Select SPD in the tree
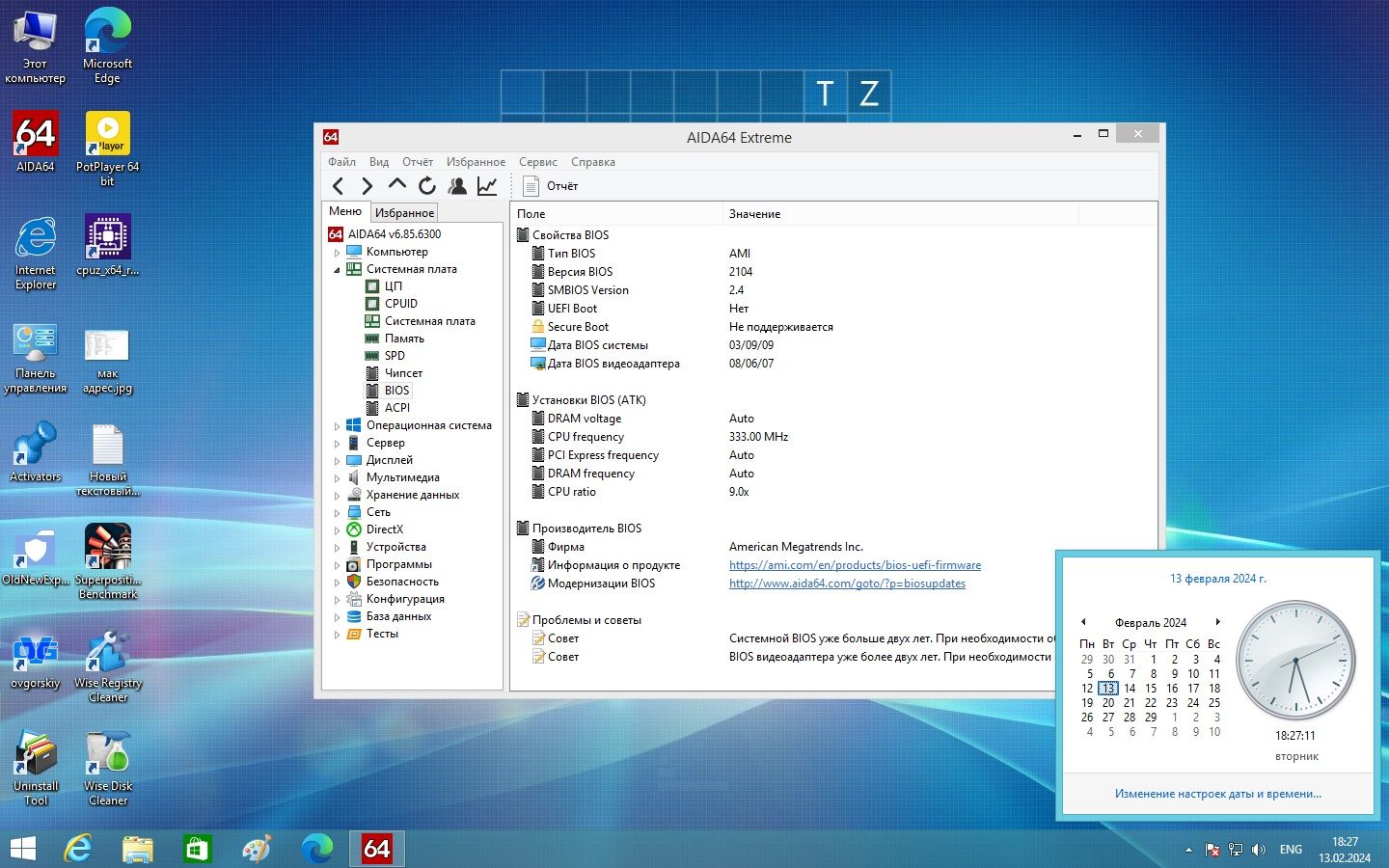The height and width of the screenshot is (868, 1389). [x=395, y=356]
